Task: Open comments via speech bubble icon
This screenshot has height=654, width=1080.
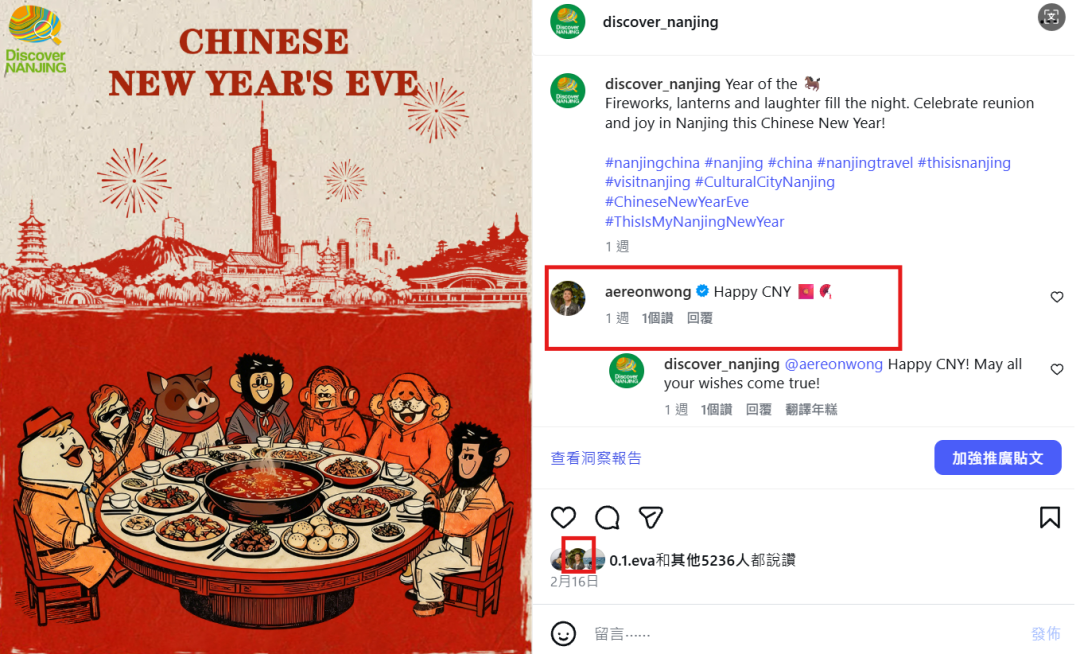Action: pyautogui.click(x=607, y=517)
